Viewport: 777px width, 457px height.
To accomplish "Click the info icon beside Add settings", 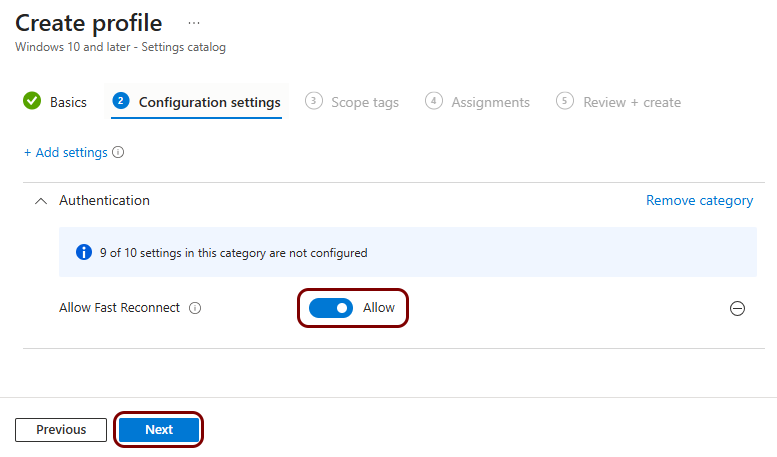I will 118,153.
